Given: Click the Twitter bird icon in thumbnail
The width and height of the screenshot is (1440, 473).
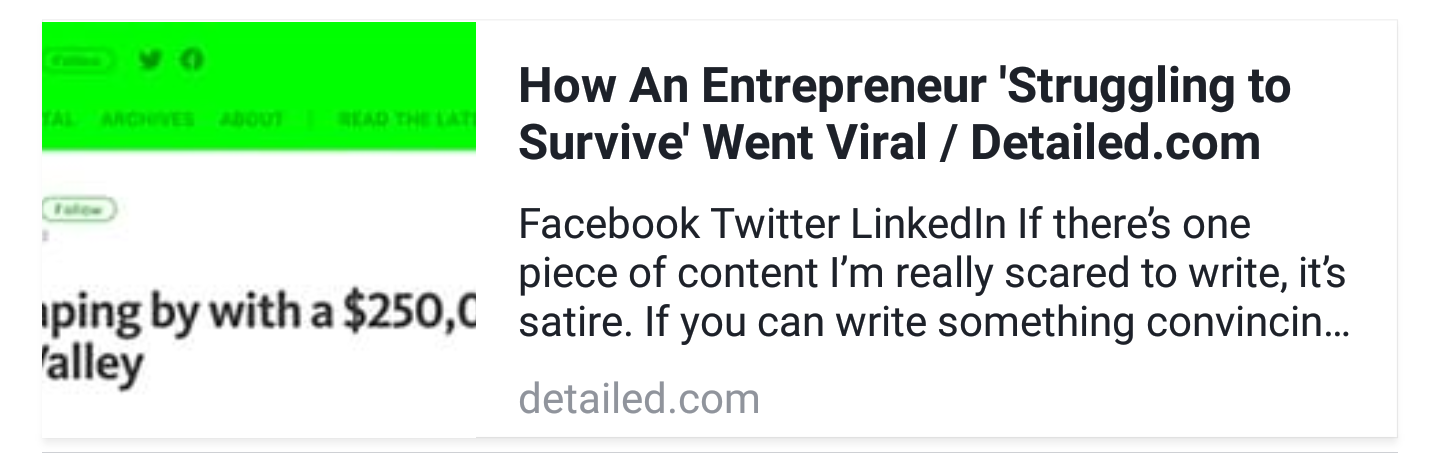Looking at the screenshot, I should pos(151,60).
